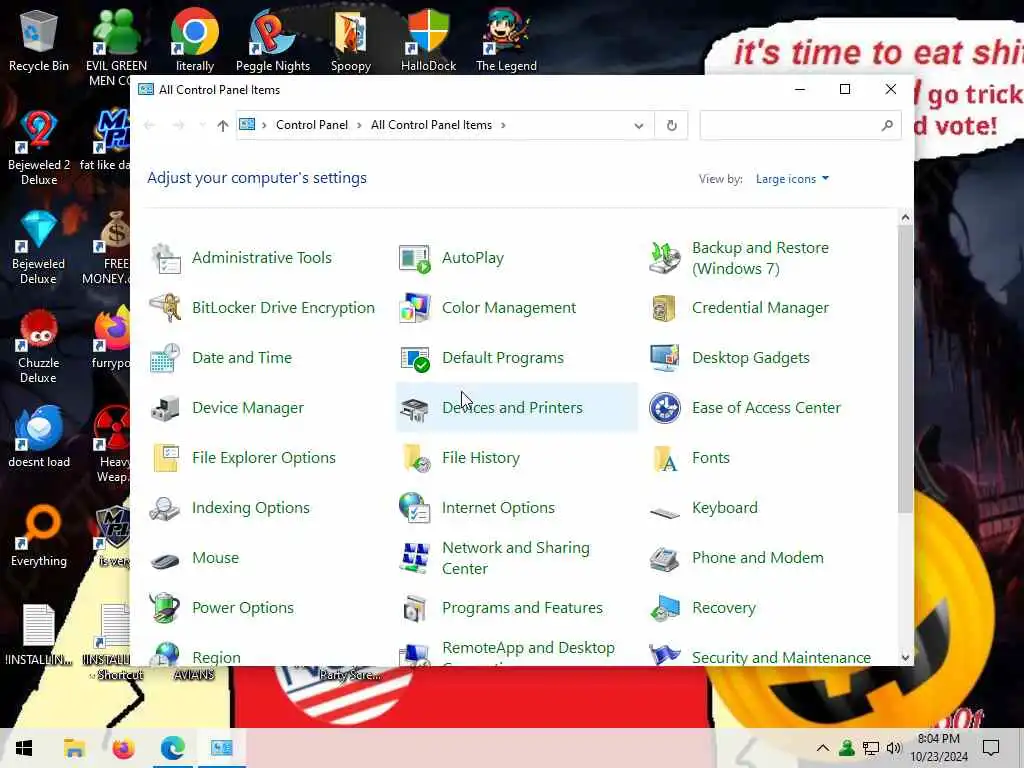Click the Back navigation arrow
Image resolution: width=1024 pixels, height=768 pixels.
[150, 125]
